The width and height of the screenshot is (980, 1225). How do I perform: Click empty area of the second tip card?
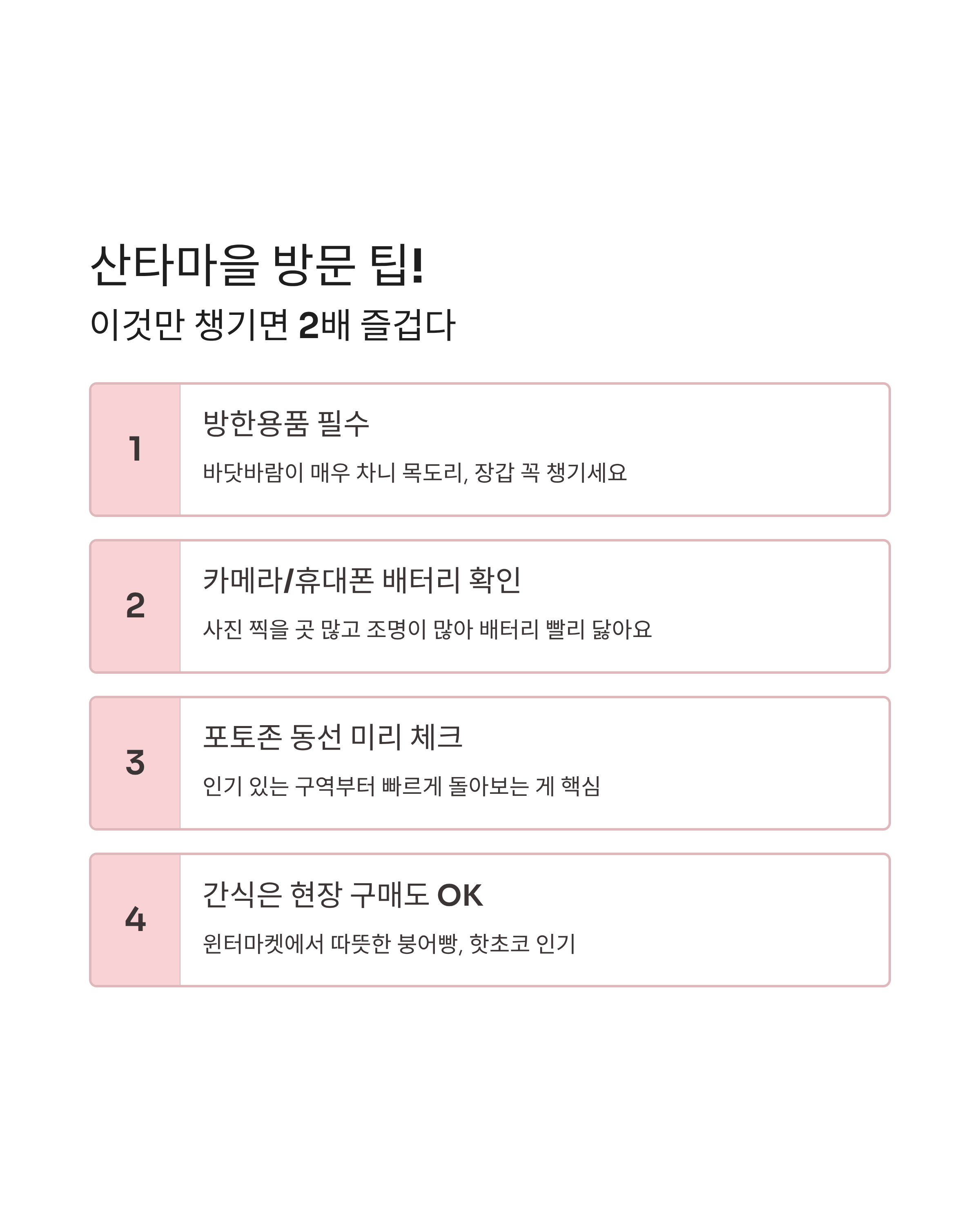point(767,606)
